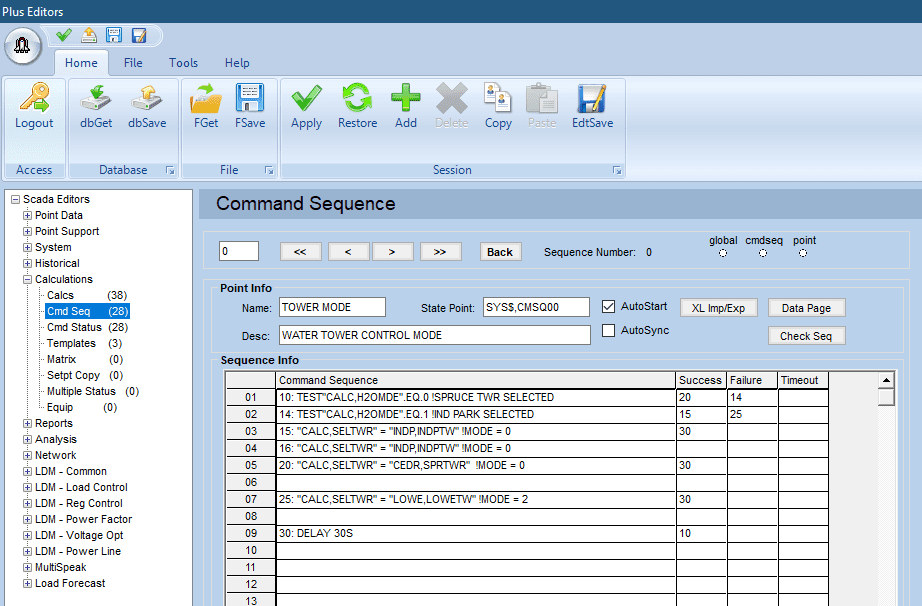Click the Add green plus icon
The height and width of the screenshot is (606, 922).
point(406,98)
